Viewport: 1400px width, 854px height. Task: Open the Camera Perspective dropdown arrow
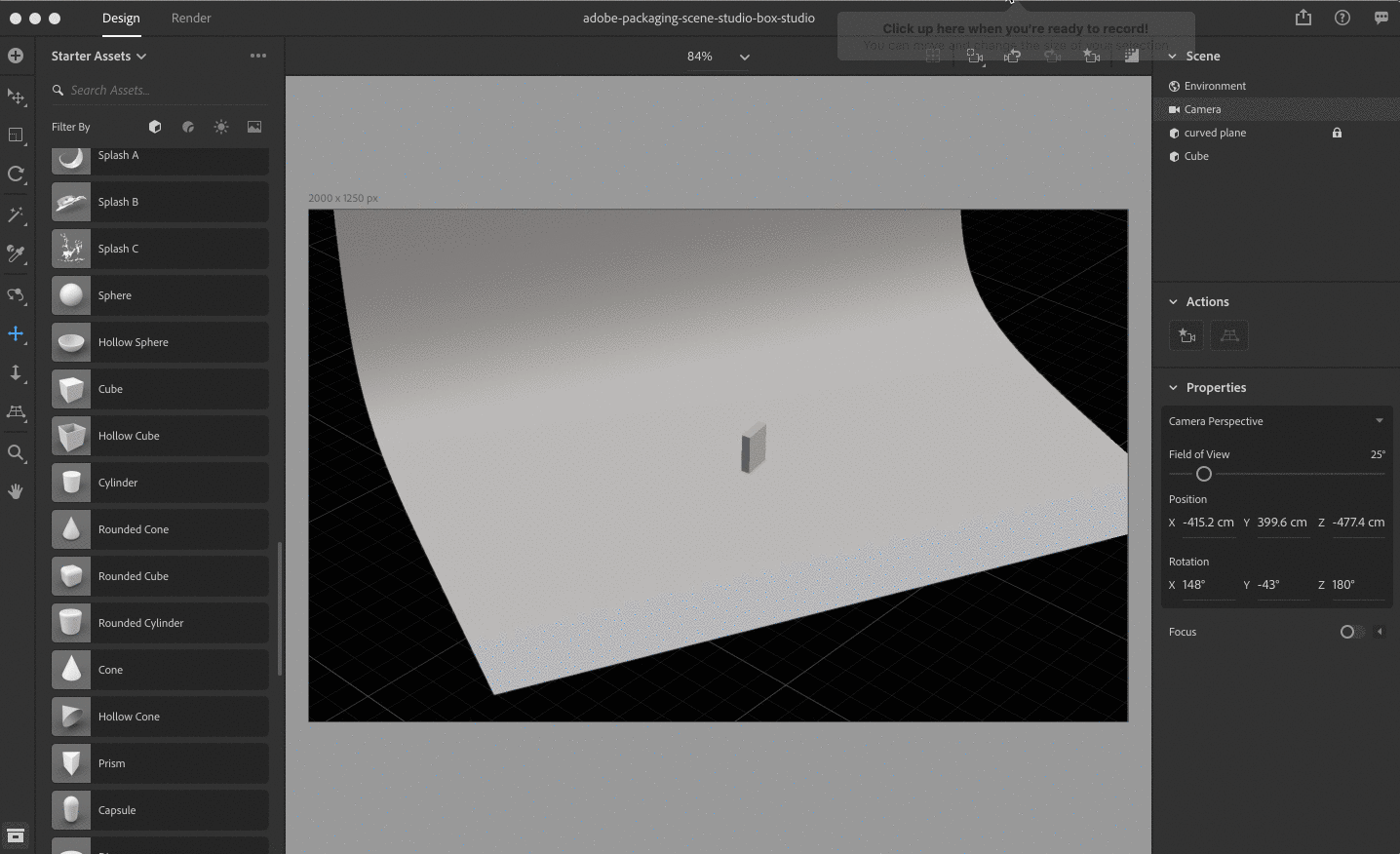pyautogui.click(x=1380, y=421)
